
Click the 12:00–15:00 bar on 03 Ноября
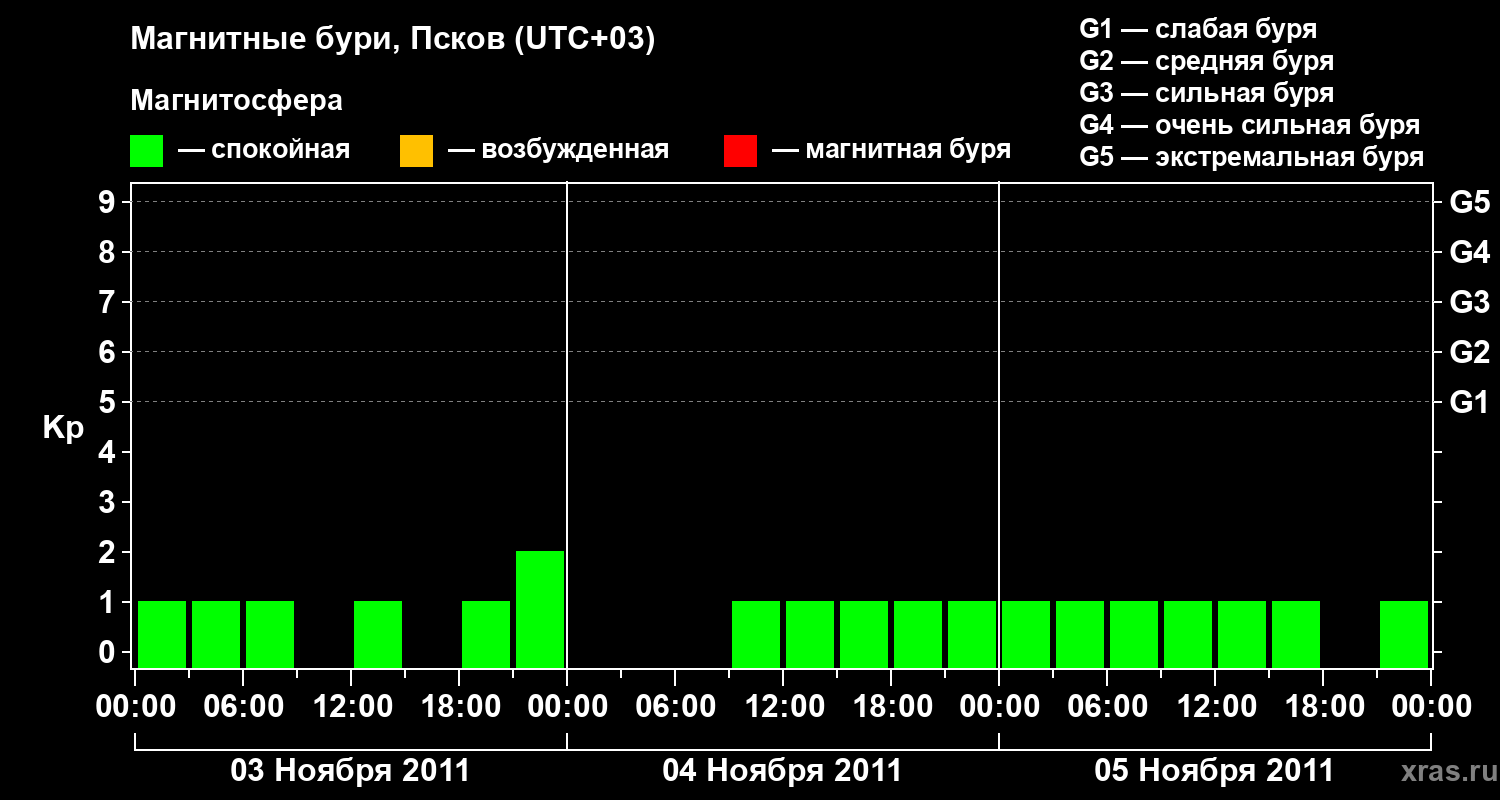tap(378, 634)
